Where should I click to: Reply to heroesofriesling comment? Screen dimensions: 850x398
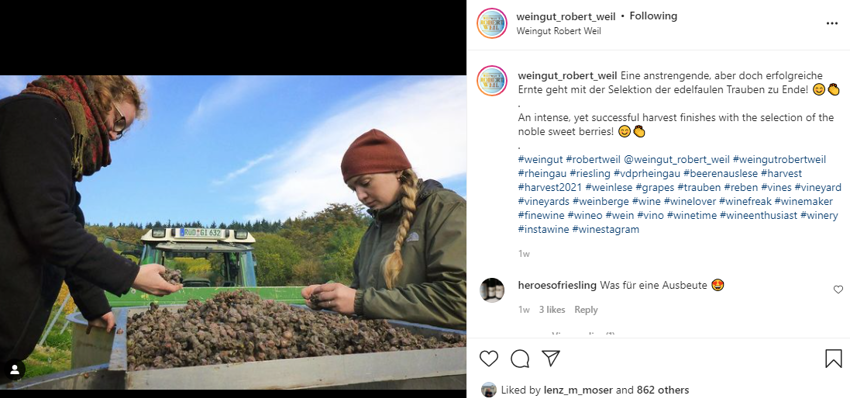click(586, 310)
